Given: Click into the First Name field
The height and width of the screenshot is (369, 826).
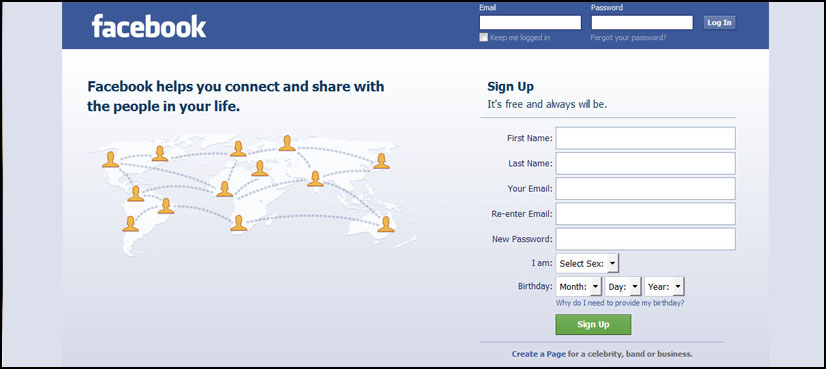Looking at the screenshot, I should coord(645,138).
